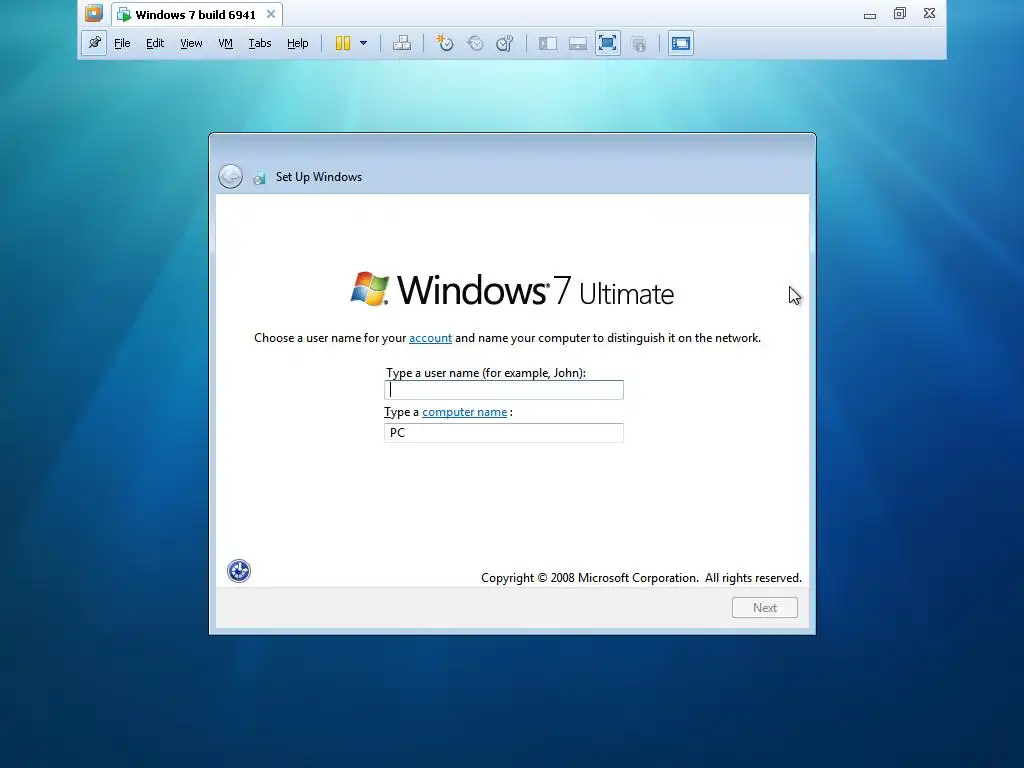Show or hide the library sidebar
The height and width of the screenshot is (768, 1024).
tap(547, 43)
